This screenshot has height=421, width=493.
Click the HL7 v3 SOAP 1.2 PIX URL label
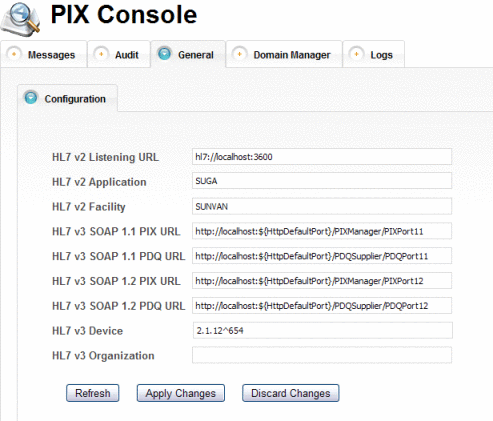tap(116, 281)
